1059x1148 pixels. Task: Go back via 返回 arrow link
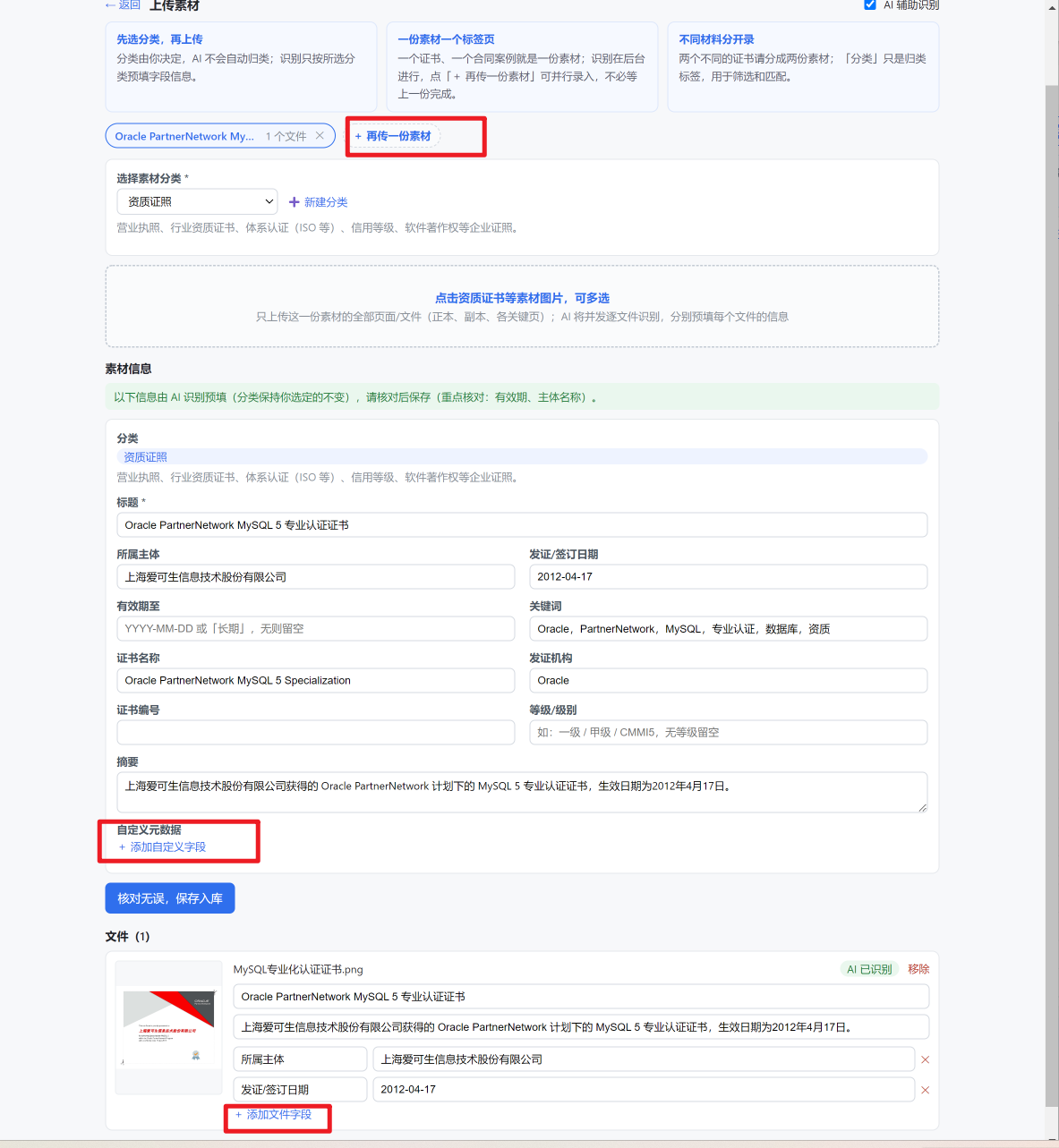coord(123,5)
